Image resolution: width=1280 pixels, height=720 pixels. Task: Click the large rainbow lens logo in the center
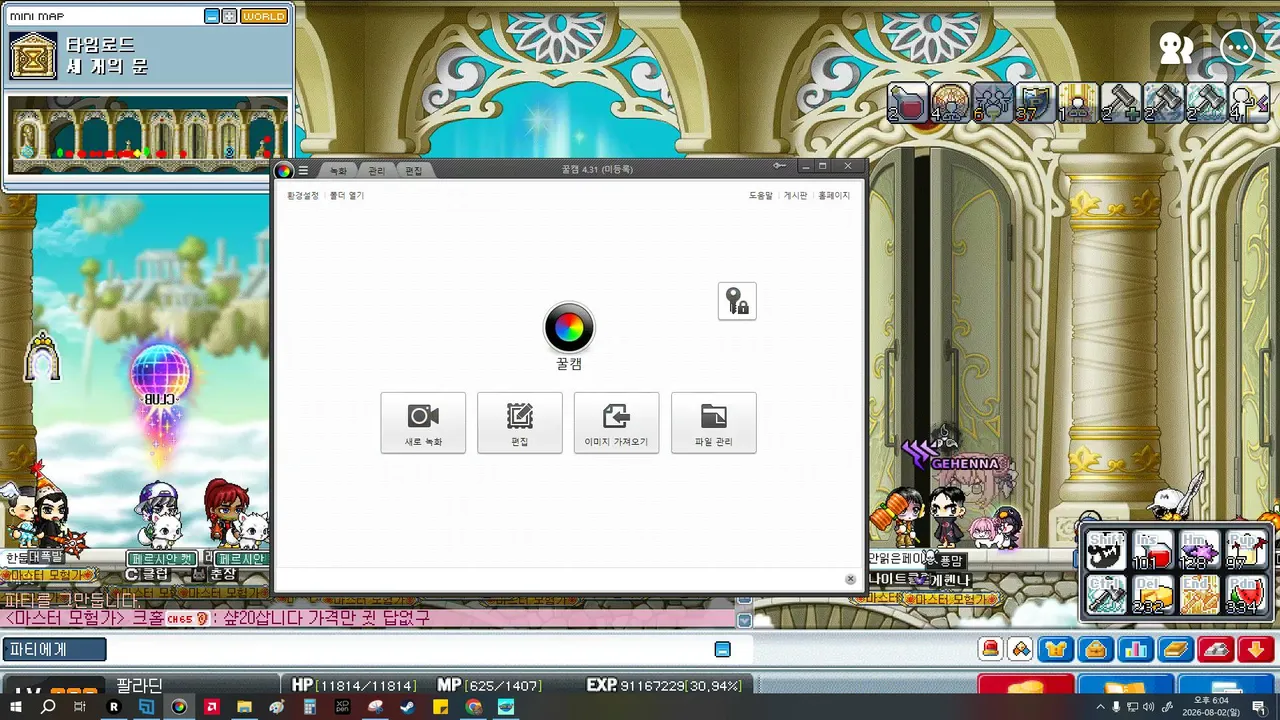tap(569, 327)
